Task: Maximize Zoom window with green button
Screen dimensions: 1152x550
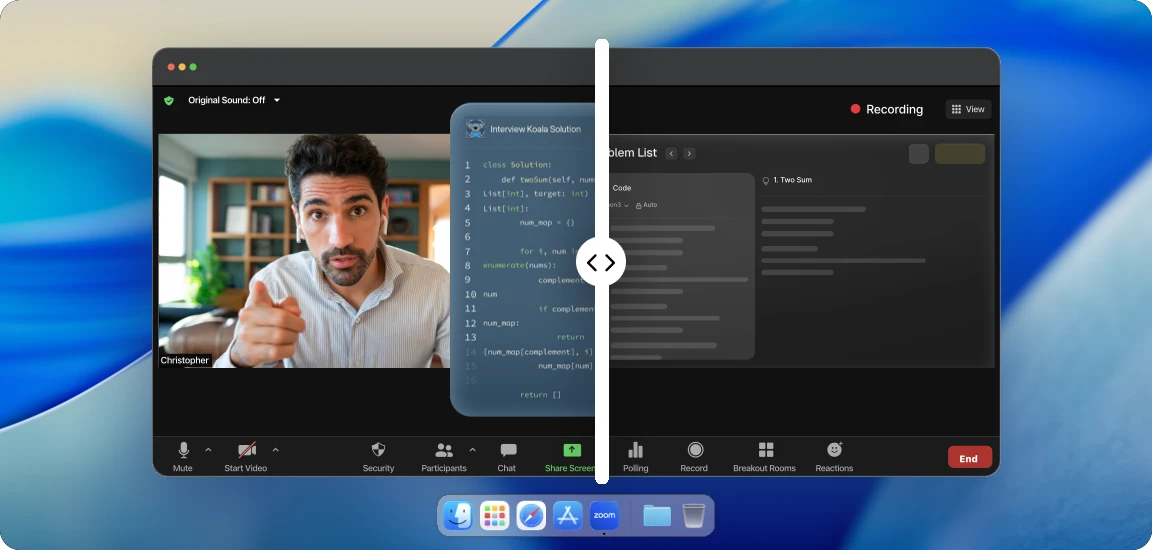Action: pos(193,67)
